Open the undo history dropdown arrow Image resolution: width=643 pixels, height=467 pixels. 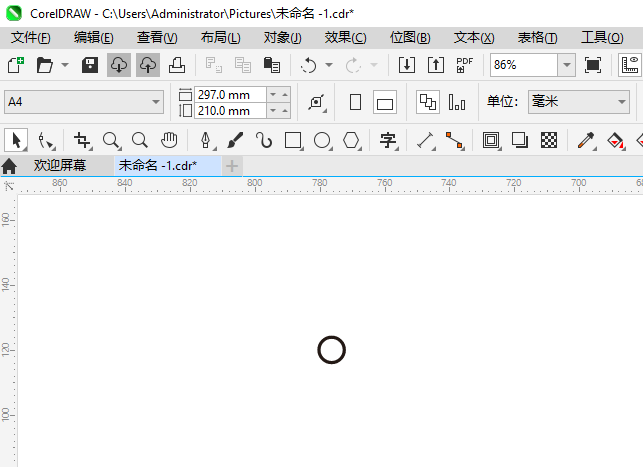329,65
